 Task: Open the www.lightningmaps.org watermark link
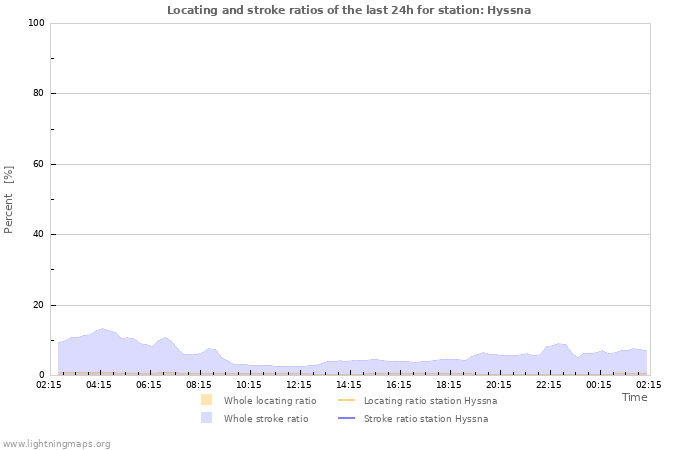(x=56, y=443)
